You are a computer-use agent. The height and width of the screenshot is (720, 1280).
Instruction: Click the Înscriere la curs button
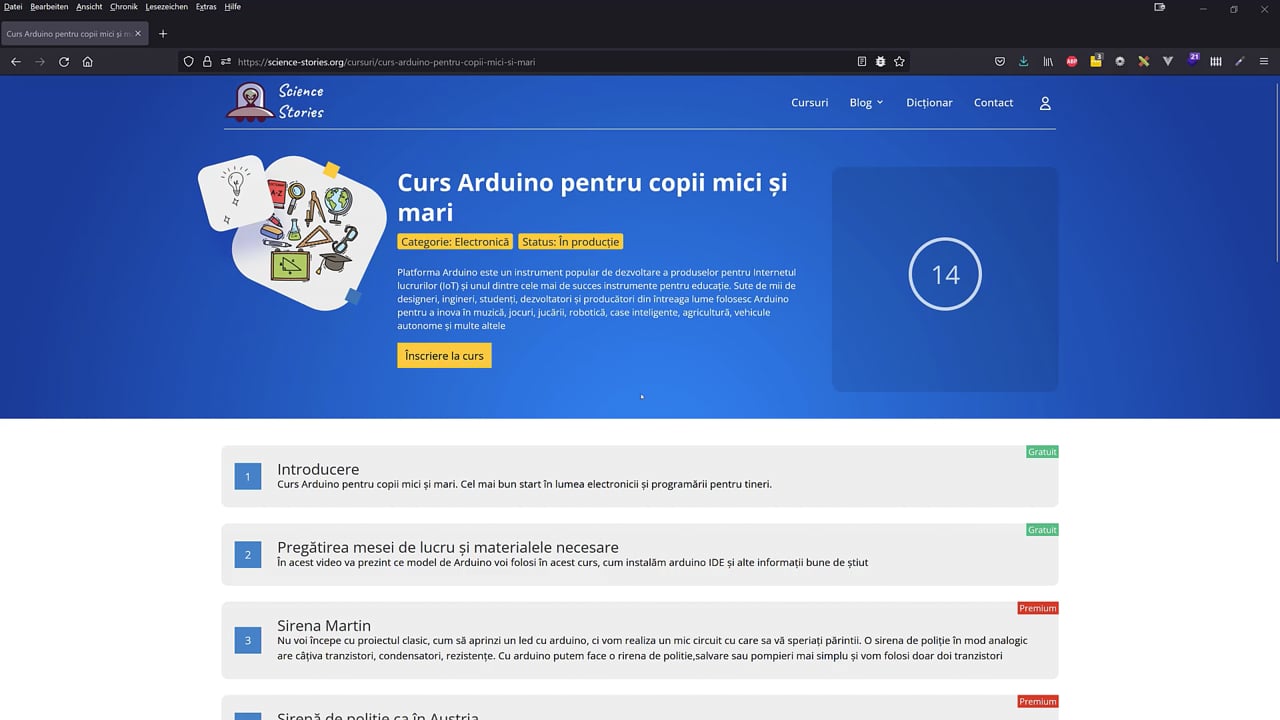pyautogui.click(x=444, y=356)
